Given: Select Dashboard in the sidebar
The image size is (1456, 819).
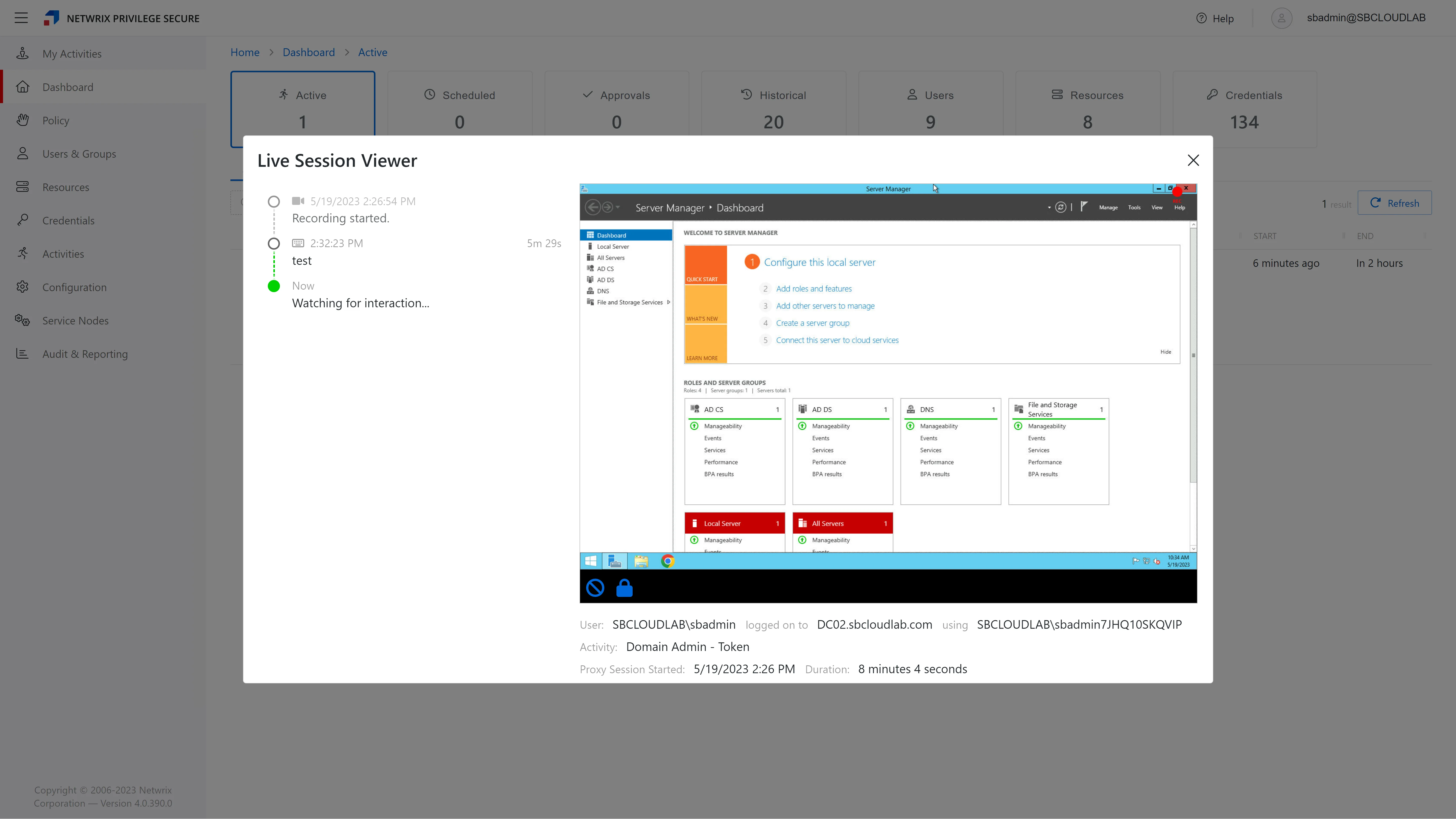Looking at the screenshot, I should coord(68,87).
